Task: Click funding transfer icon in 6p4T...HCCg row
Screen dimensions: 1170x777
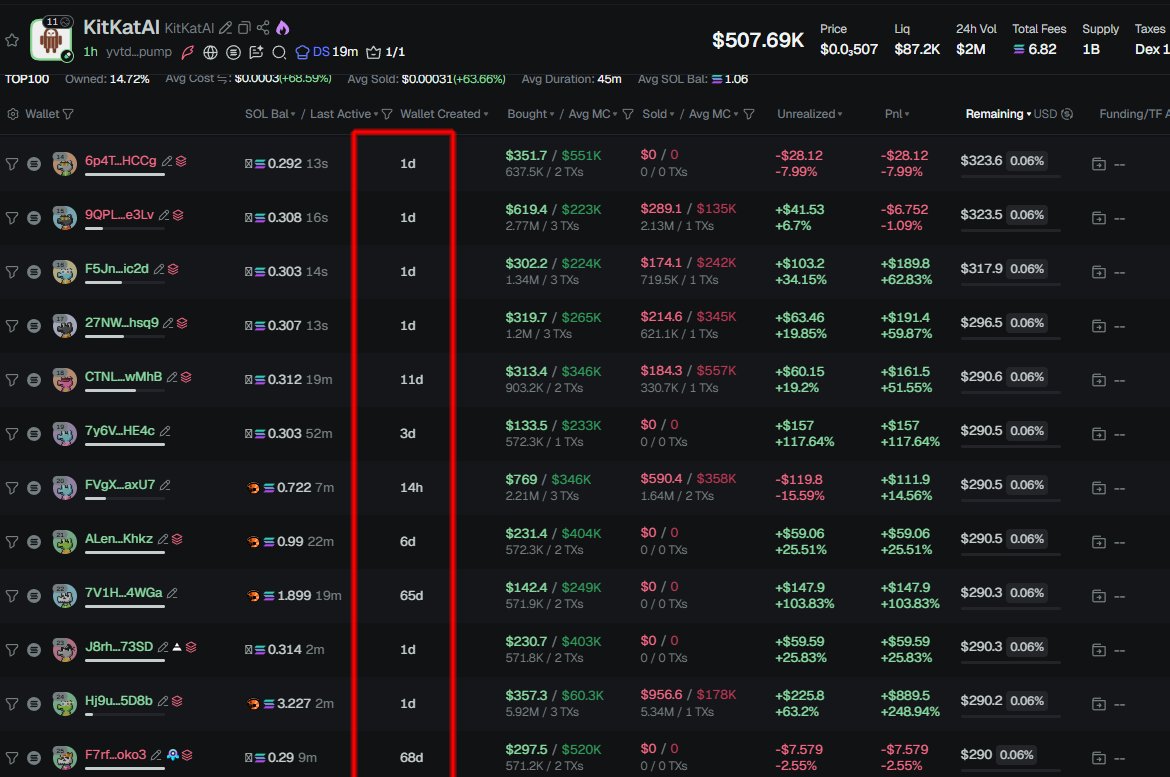Action: click(1098, 163)
